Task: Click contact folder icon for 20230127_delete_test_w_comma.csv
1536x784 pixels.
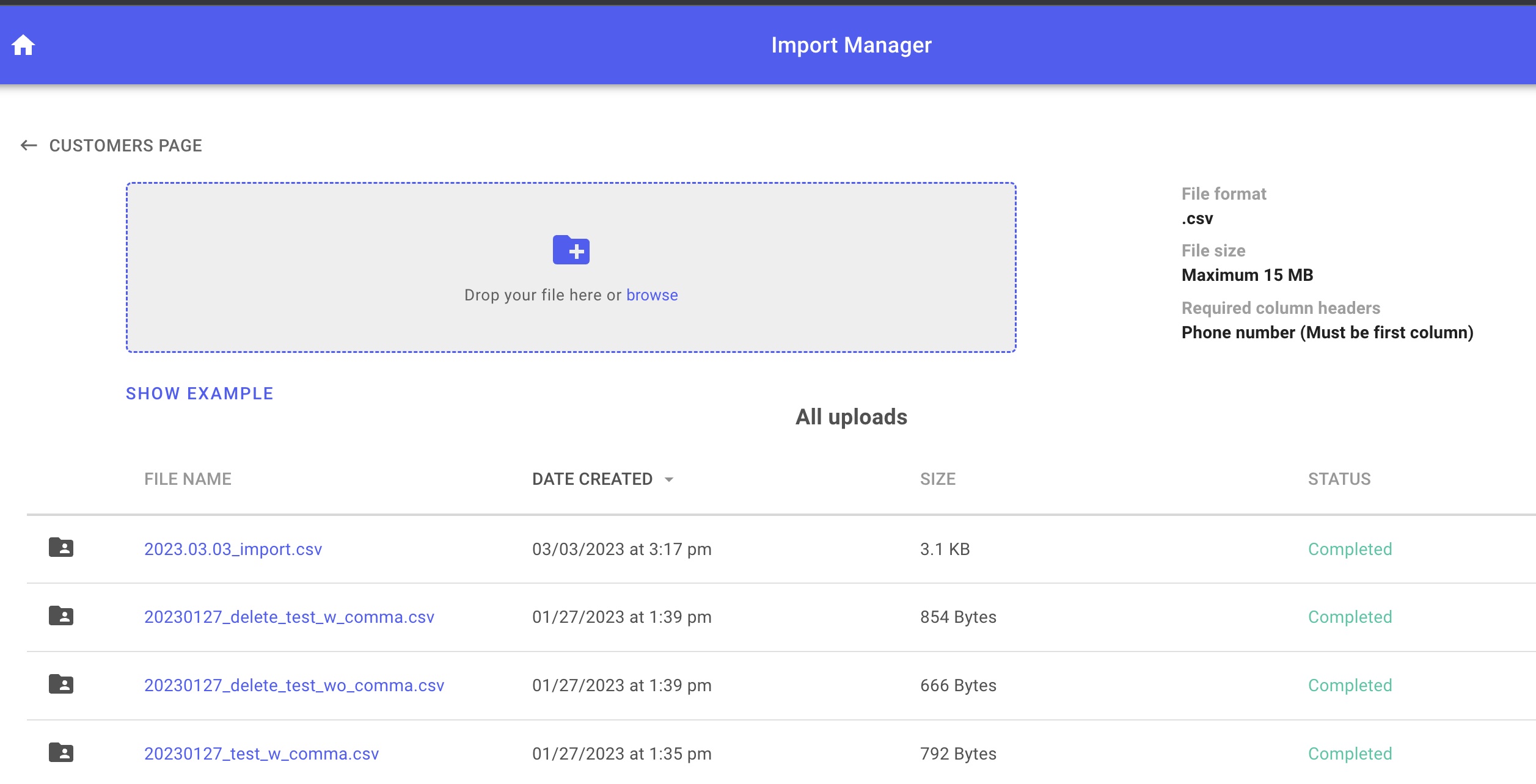Action: coord(61,616)
